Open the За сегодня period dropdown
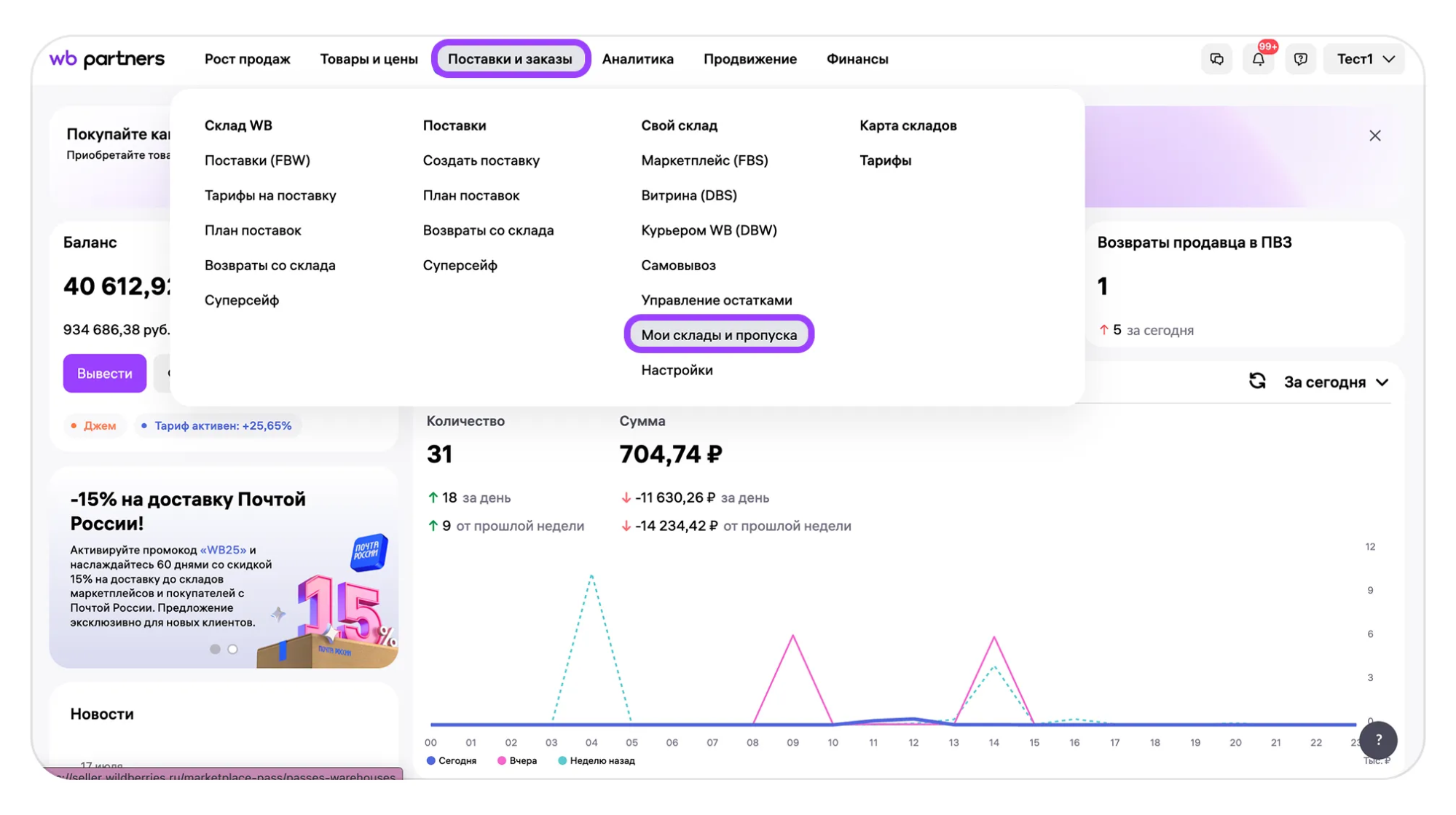The width and height of the screenshot is (1456, 815). pos(1336,382)
